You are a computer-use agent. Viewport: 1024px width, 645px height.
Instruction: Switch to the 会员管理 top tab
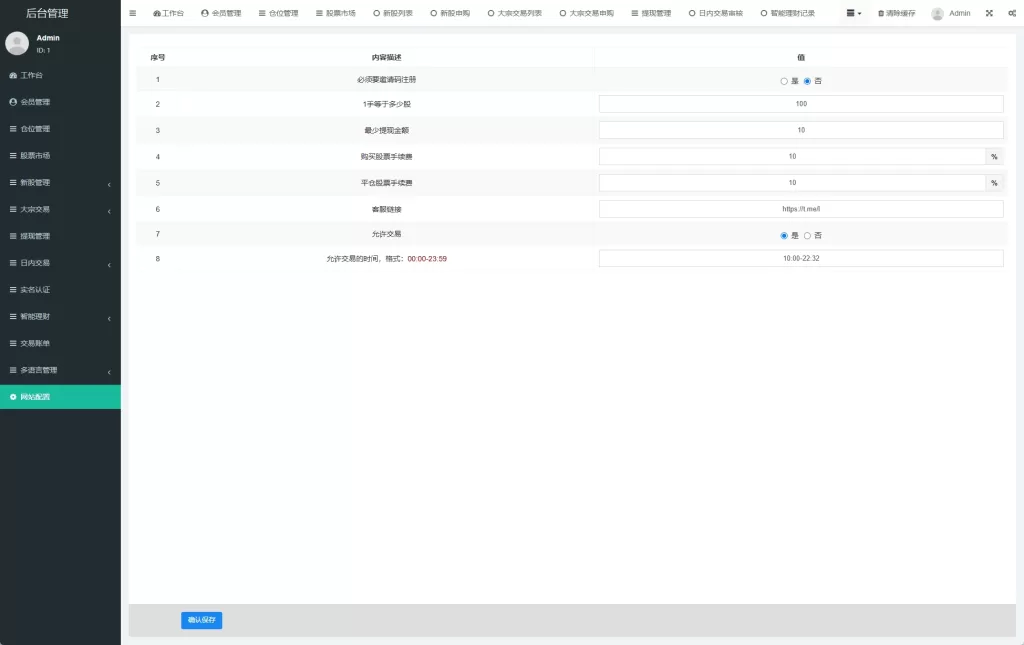[221, 13]
